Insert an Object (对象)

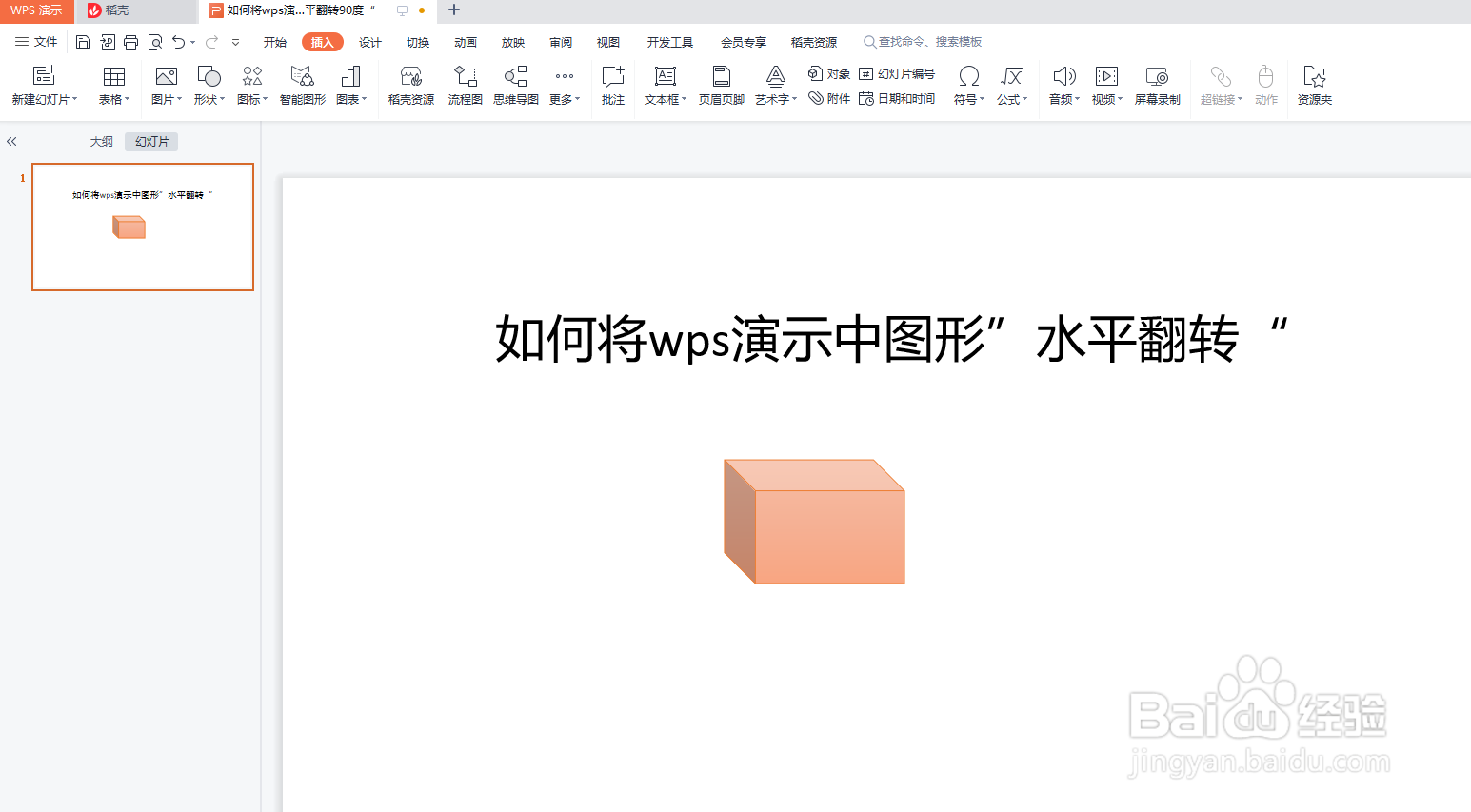pyautogui.click(x=829, y=73)
